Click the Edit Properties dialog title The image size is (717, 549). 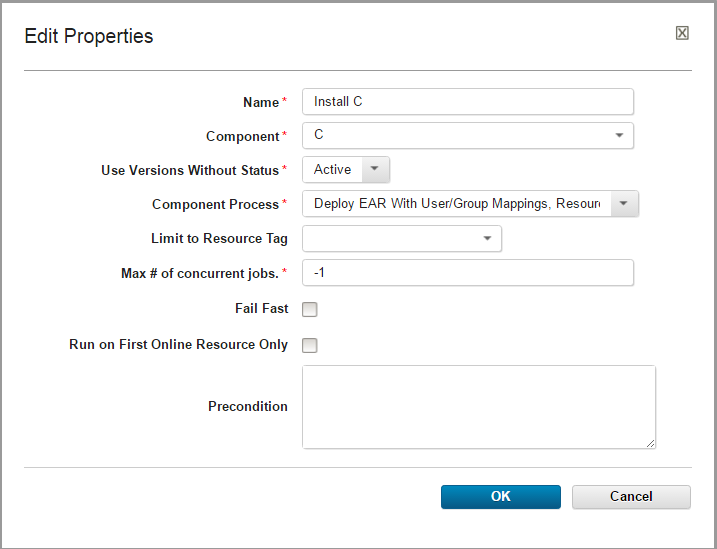(x=89, y=36)
